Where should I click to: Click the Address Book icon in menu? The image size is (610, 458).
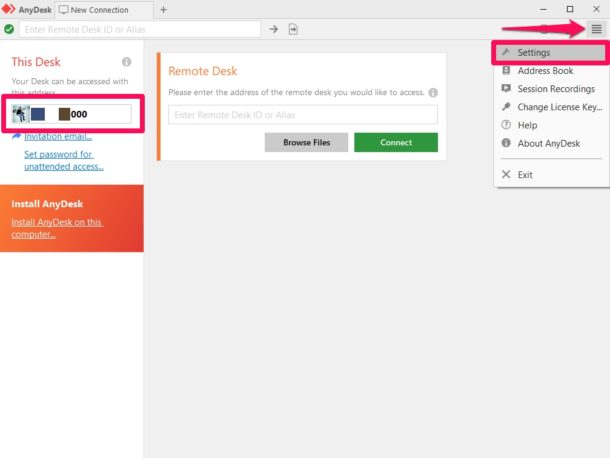506,70
